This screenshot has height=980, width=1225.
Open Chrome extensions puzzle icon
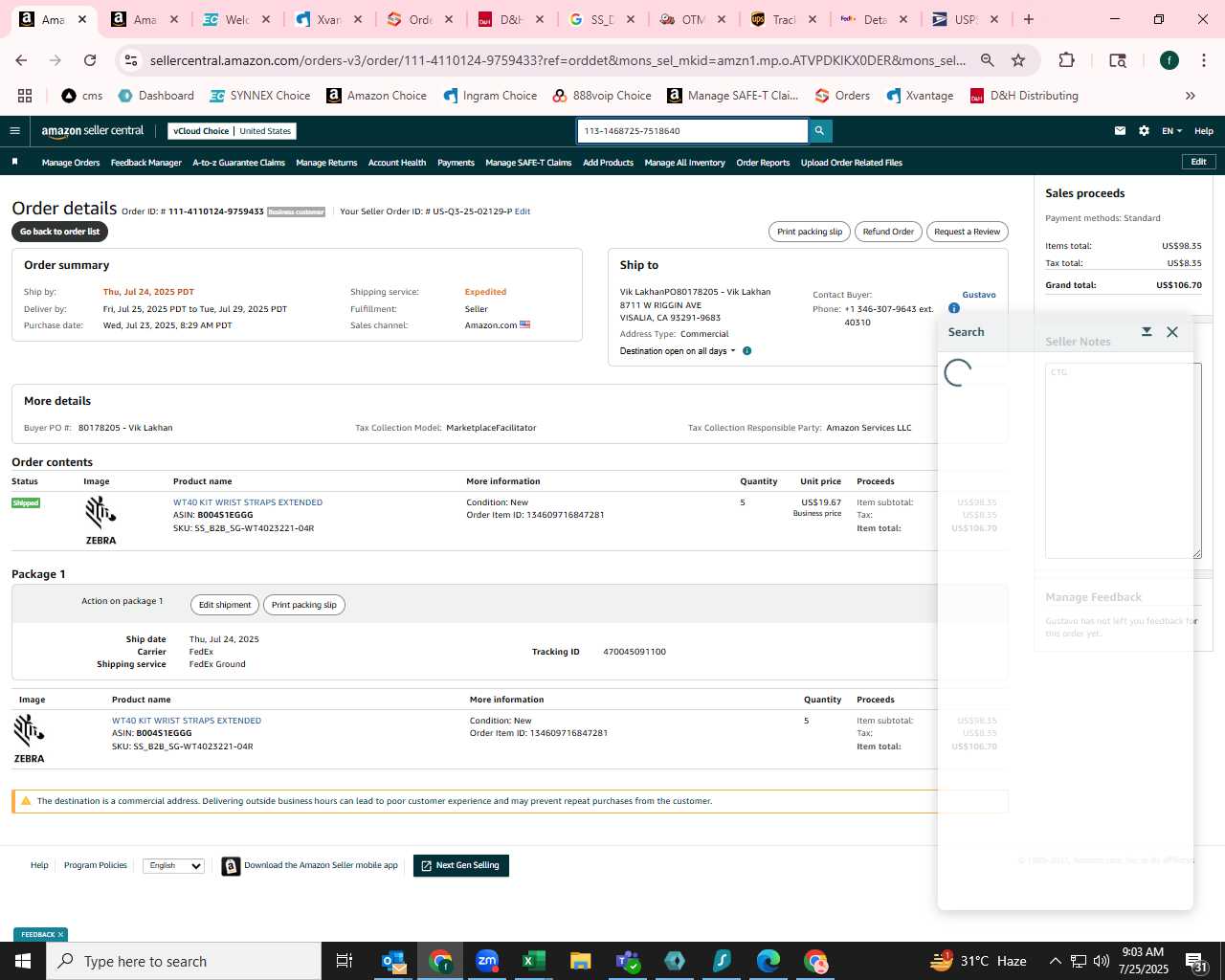click(x=1066, y=60)
